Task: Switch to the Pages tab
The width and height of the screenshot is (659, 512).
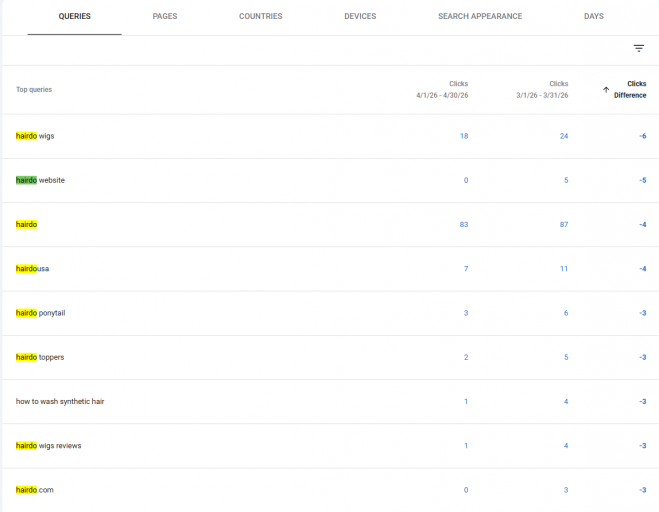Action: pos(165,16)
